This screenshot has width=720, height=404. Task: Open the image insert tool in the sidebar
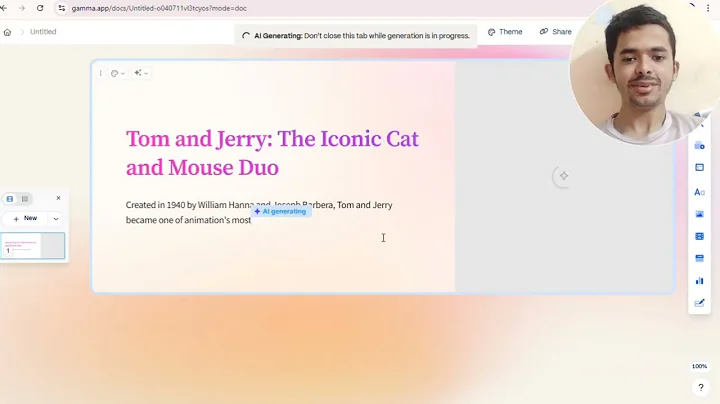[699, 214]
